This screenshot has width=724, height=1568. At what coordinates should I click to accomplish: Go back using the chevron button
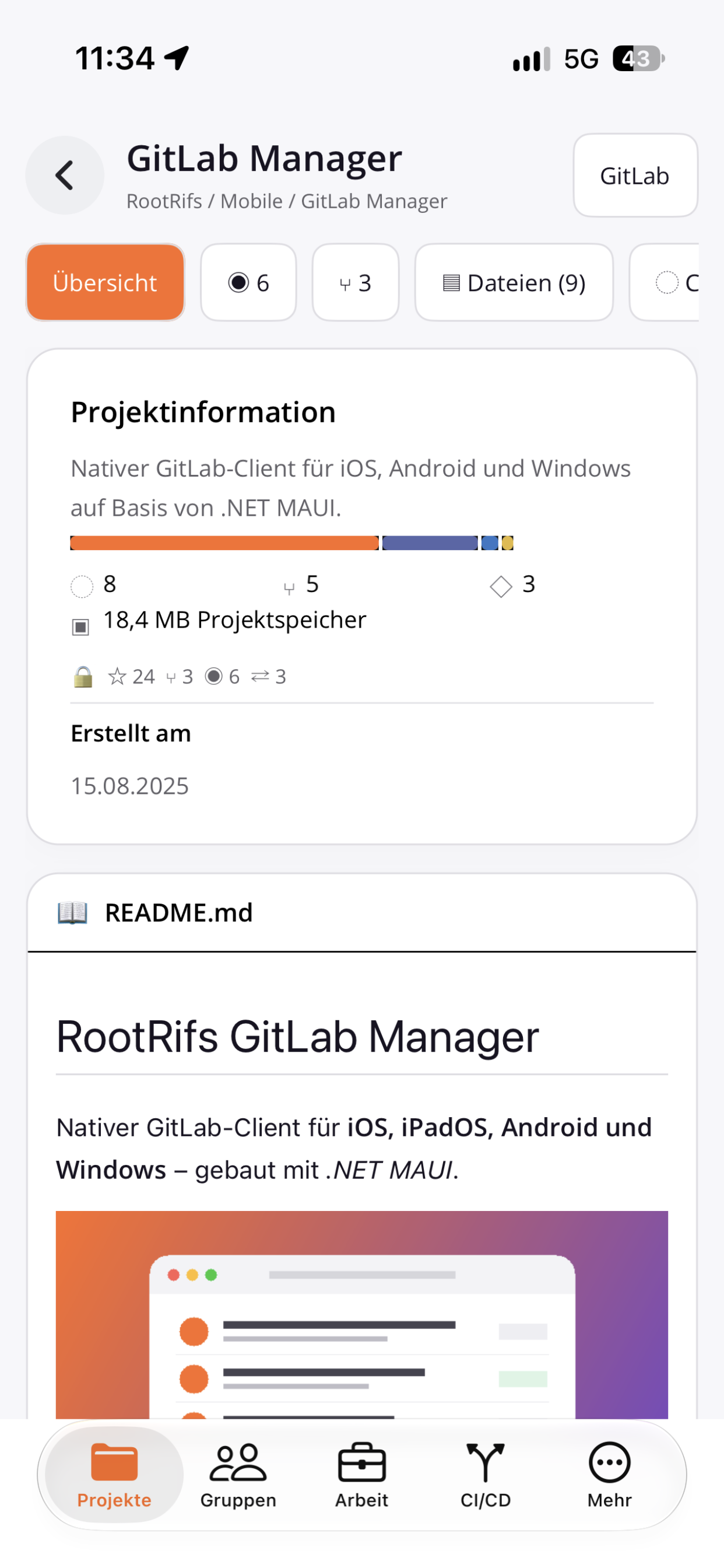point(65,176)
